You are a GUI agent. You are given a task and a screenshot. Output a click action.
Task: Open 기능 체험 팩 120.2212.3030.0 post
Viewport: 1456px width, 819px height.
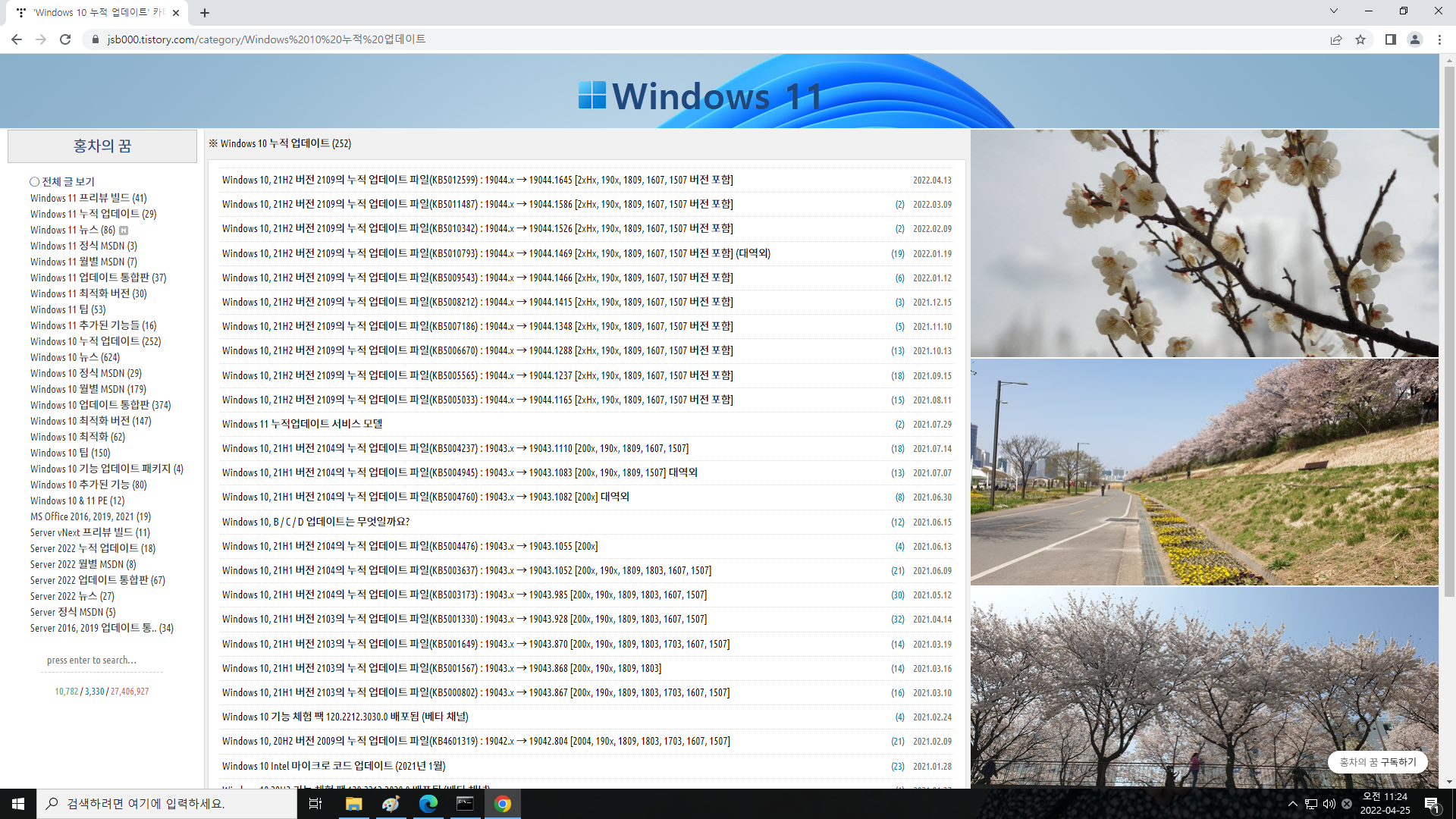pyautogui.click(x=345, y=717)
